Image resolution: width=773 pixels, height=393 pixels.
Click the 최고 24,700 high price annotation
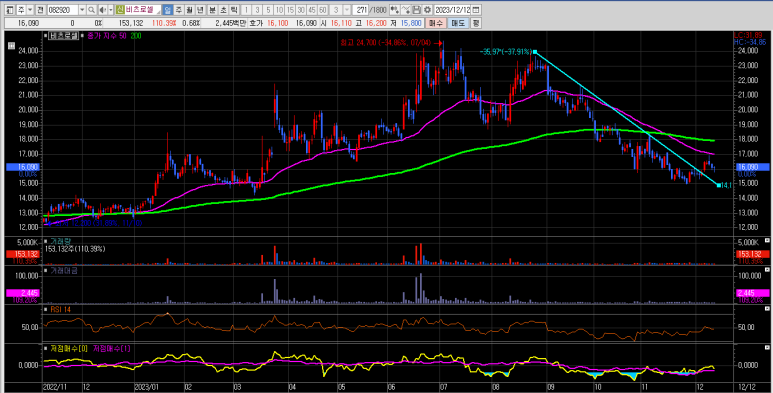387,43
